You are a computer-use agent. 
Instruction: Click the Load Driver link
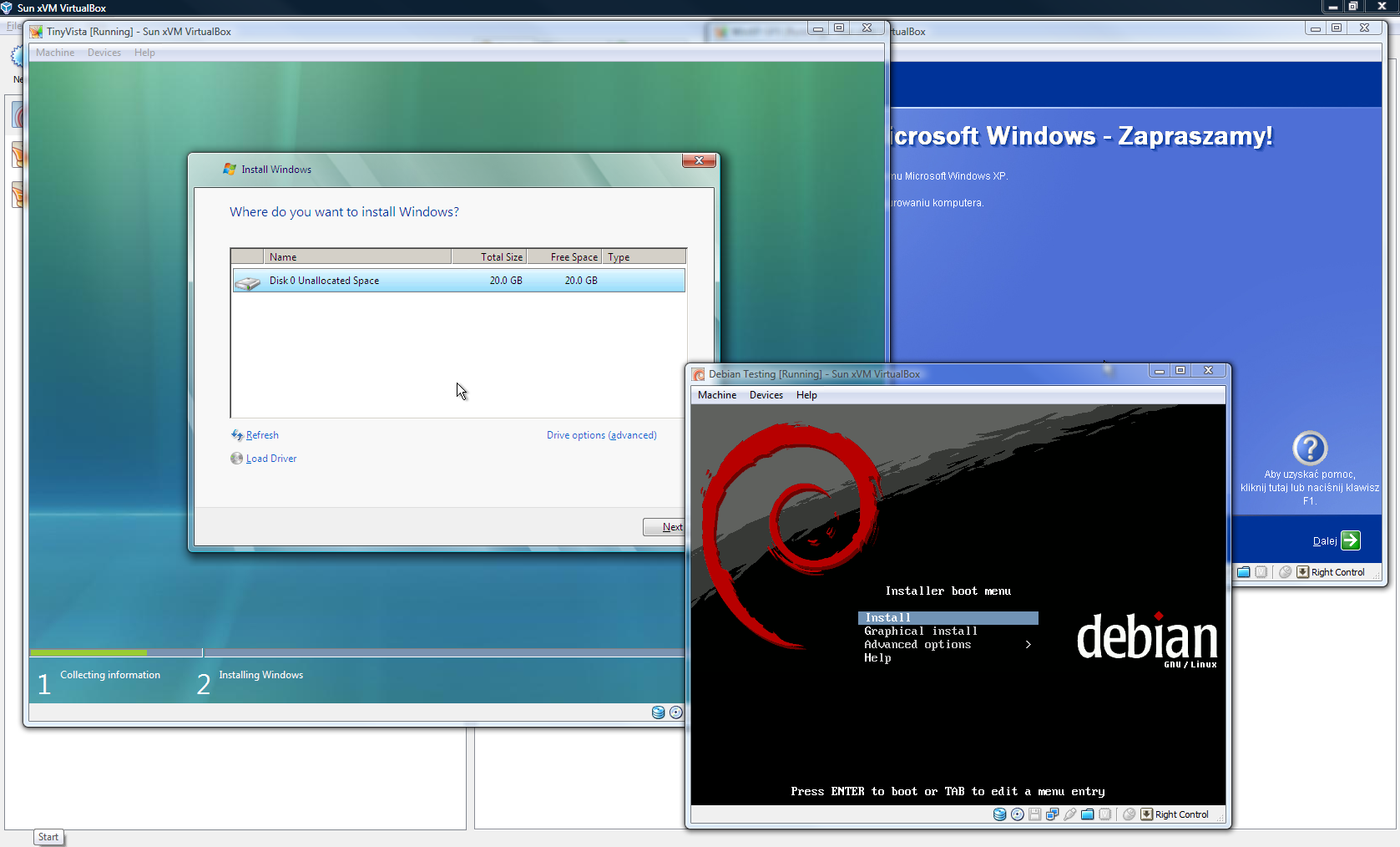click(271, 459)
